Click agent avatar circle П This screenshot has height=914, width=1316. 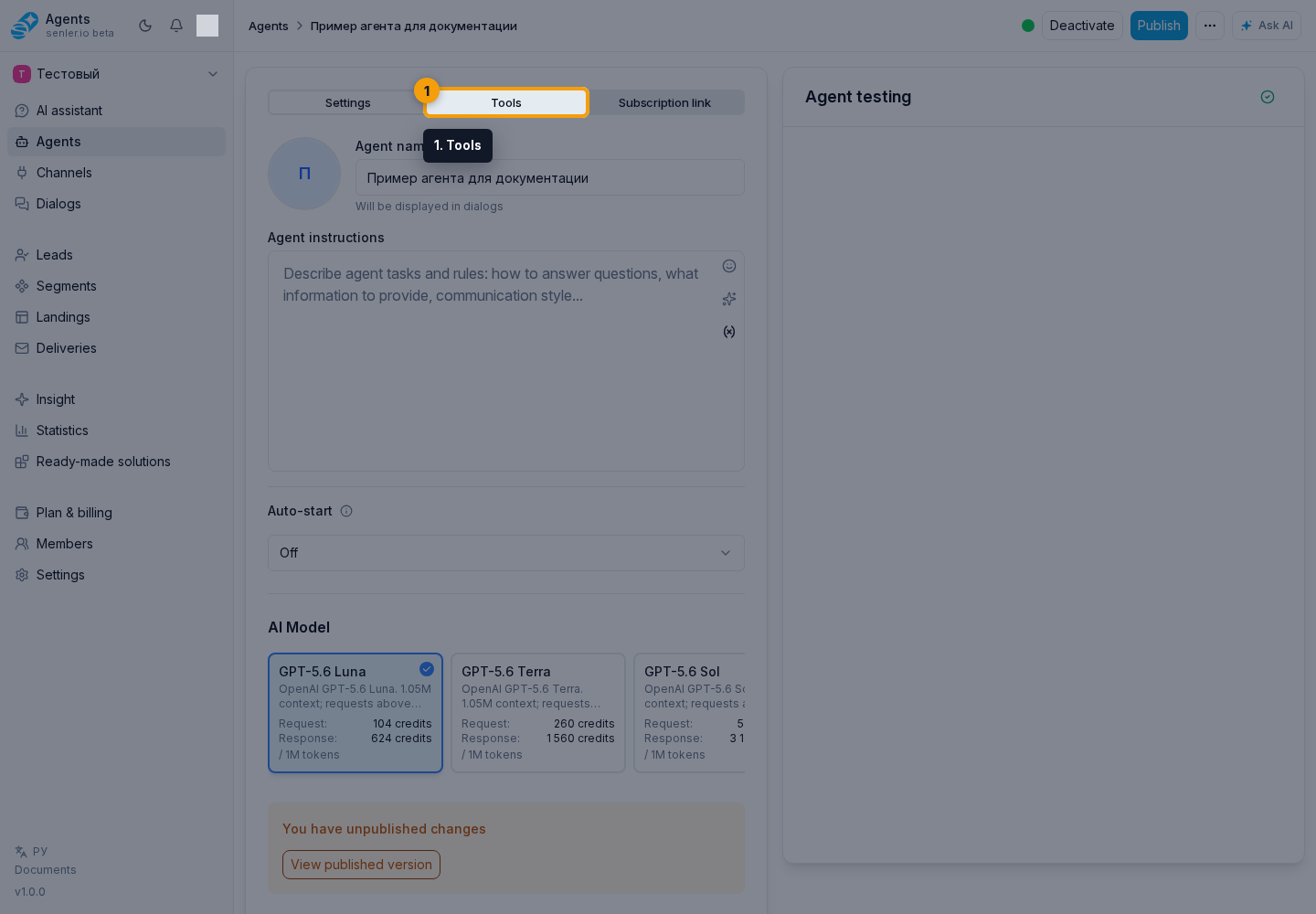pyautogui.click(x=304, y=174)
